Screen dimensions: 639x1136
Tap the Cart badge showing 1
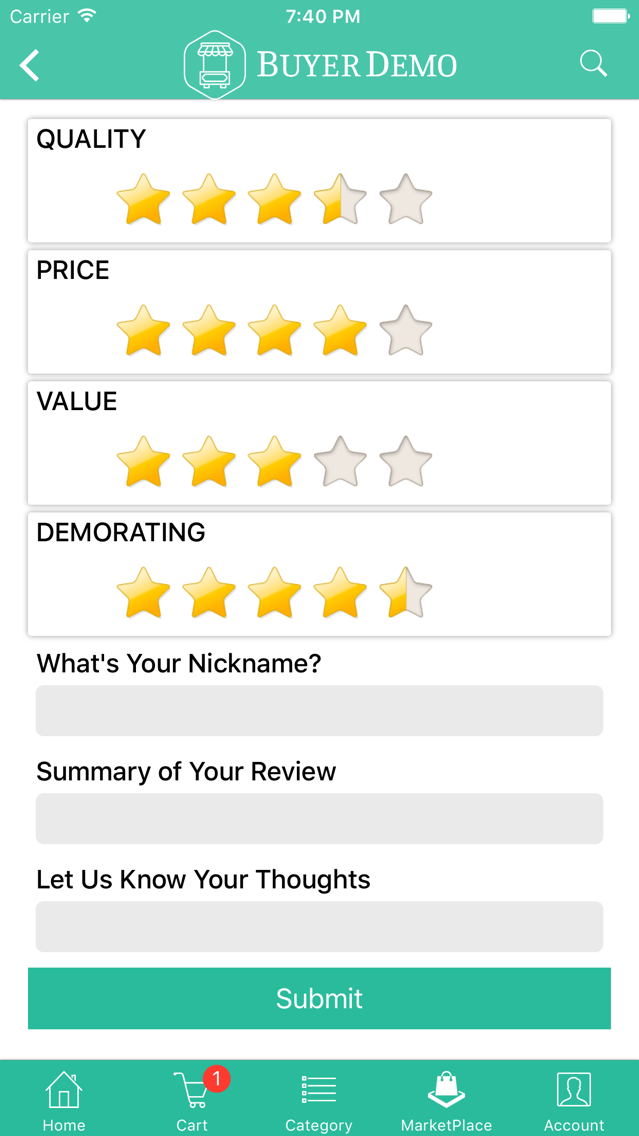coord(217,1079)
